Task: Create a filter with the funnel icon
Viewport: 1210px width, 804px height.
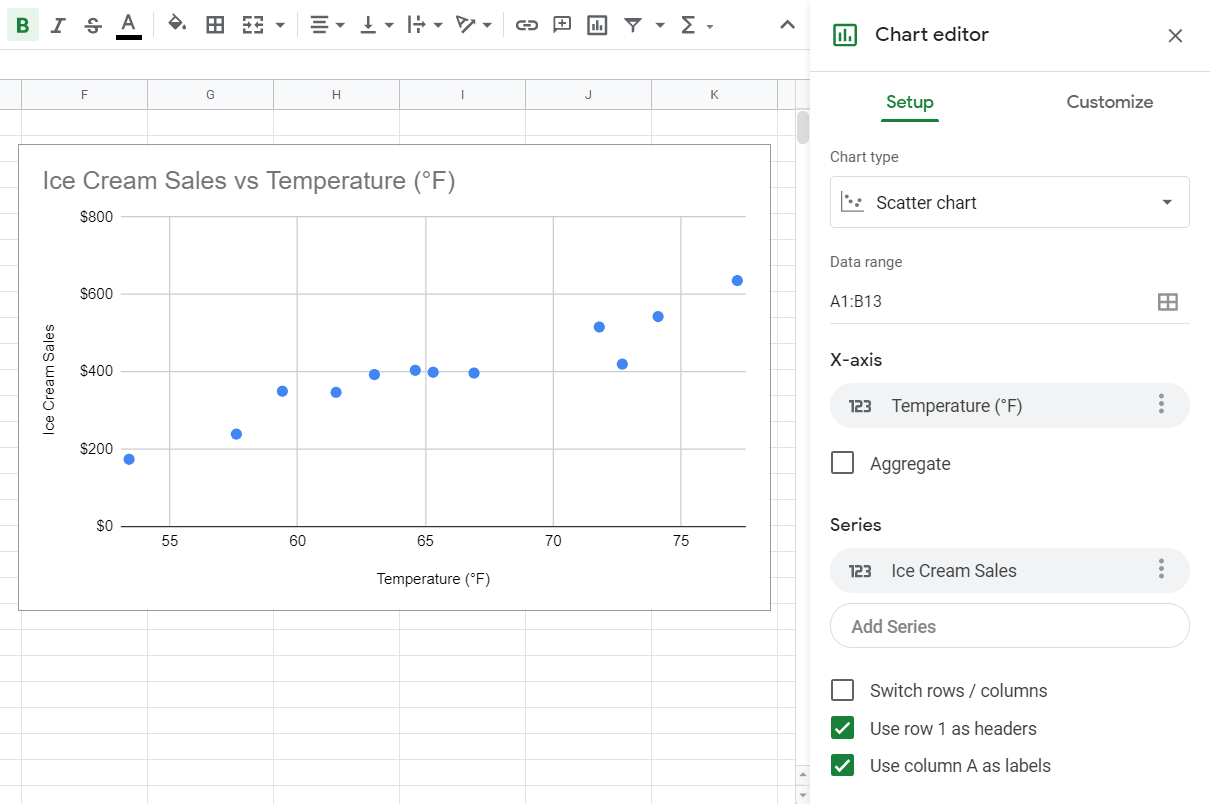Action: click(x=635, y=24)
